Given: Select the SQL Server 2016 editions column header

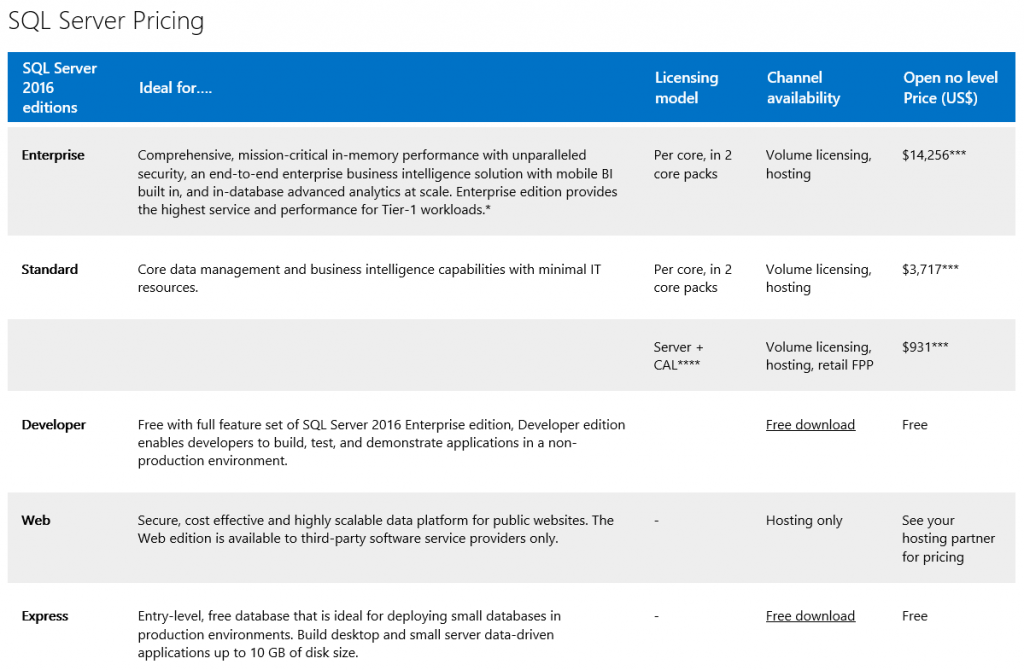Looking at the screenshot, I should (60, 87).
